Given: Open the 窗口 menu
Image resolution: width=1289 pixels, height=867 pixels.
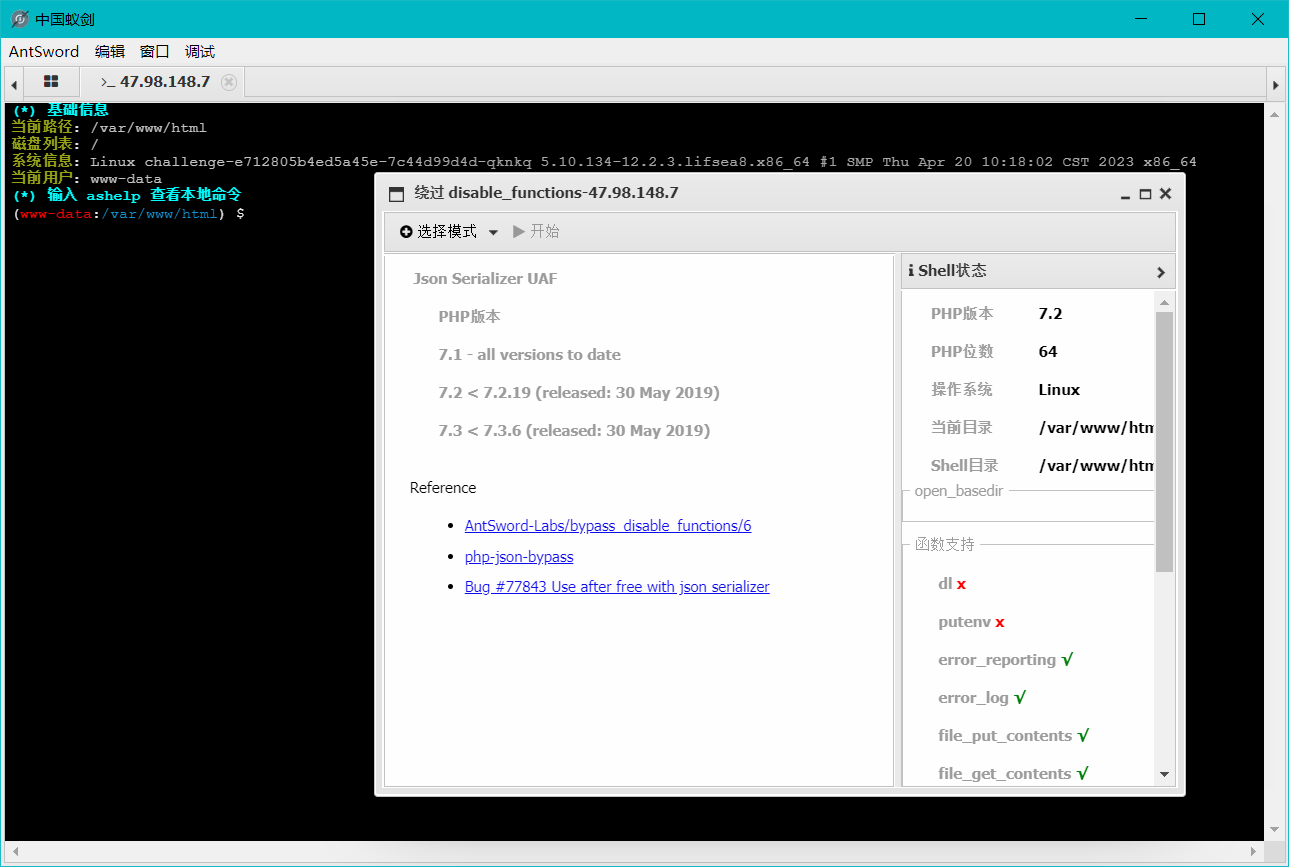Looking at the screenshot, I should [155, 52].
